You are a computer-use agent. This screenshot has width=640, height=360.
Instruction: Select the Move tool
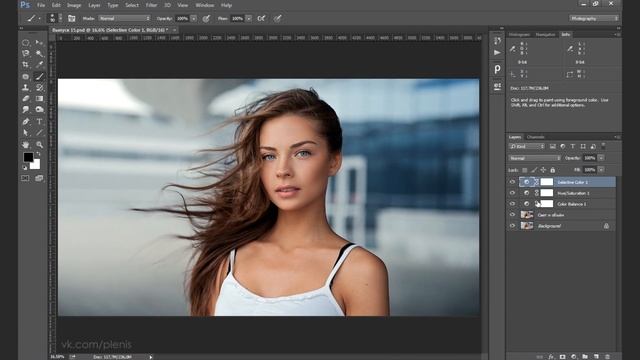[x=39, y=42]
